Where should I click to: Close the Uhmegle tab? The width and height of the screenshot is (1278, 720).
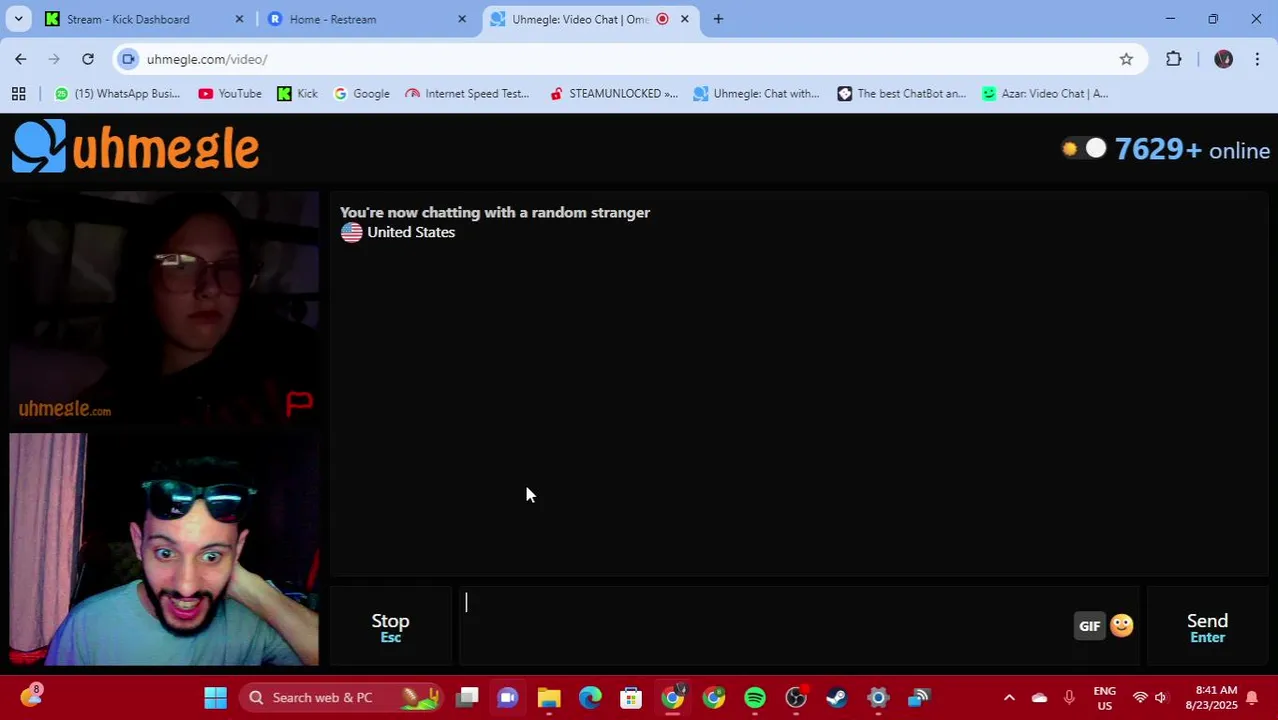point(685,19)
